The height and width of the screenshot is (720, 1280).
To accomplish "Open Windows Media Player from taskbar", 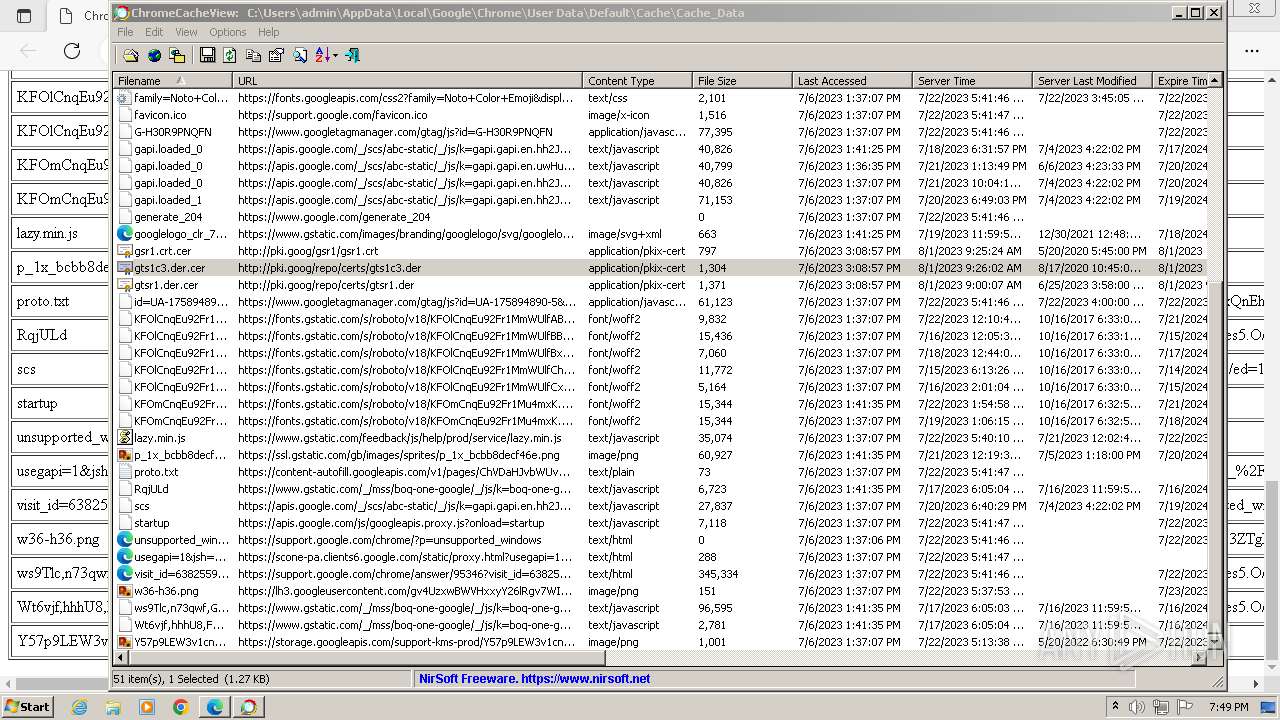I will [x=147, y=707].
